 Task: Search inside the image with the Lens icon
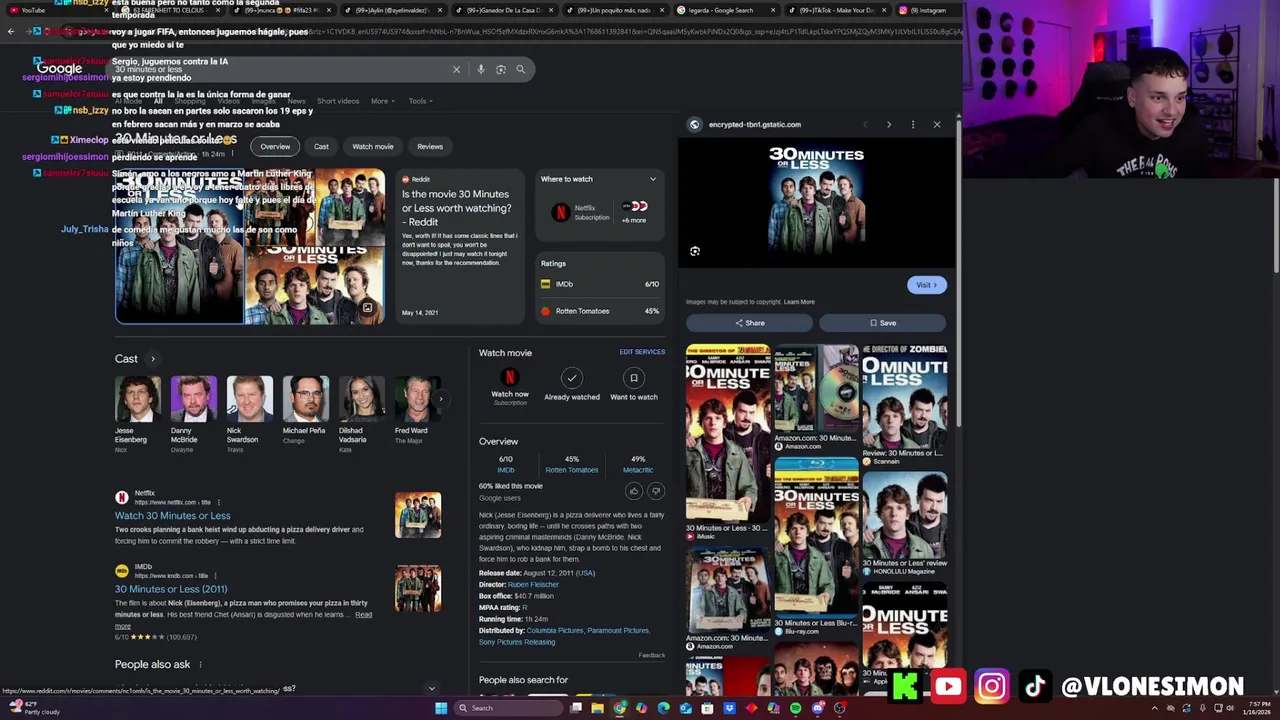point(695,251)
